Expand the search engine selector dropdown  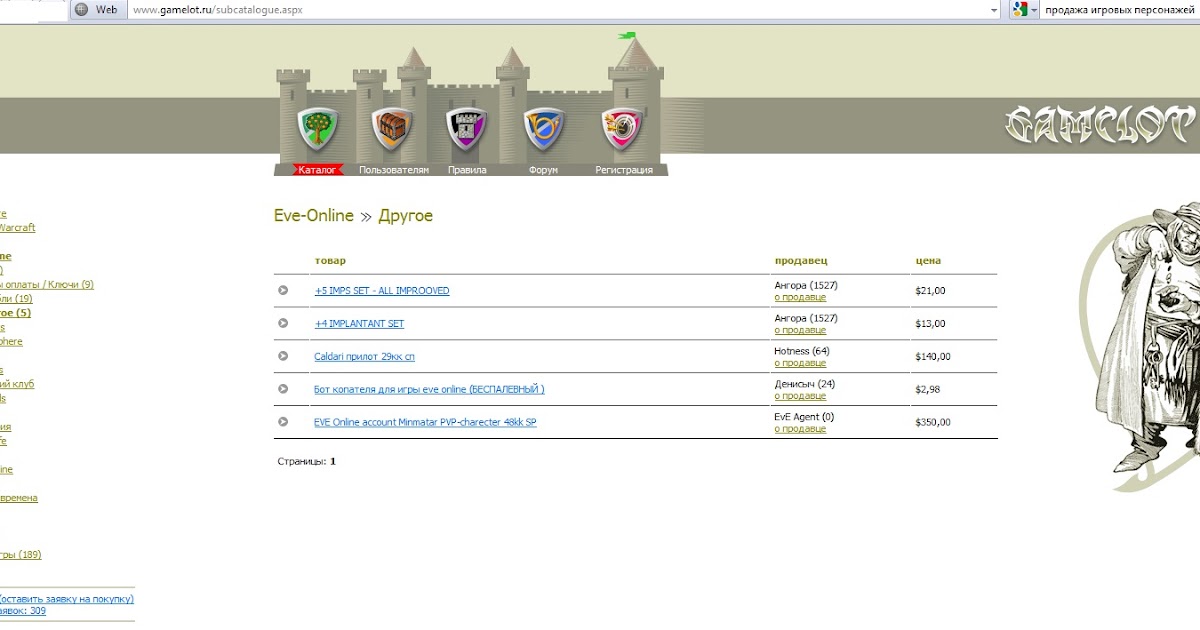click(x=1033, y=10)
